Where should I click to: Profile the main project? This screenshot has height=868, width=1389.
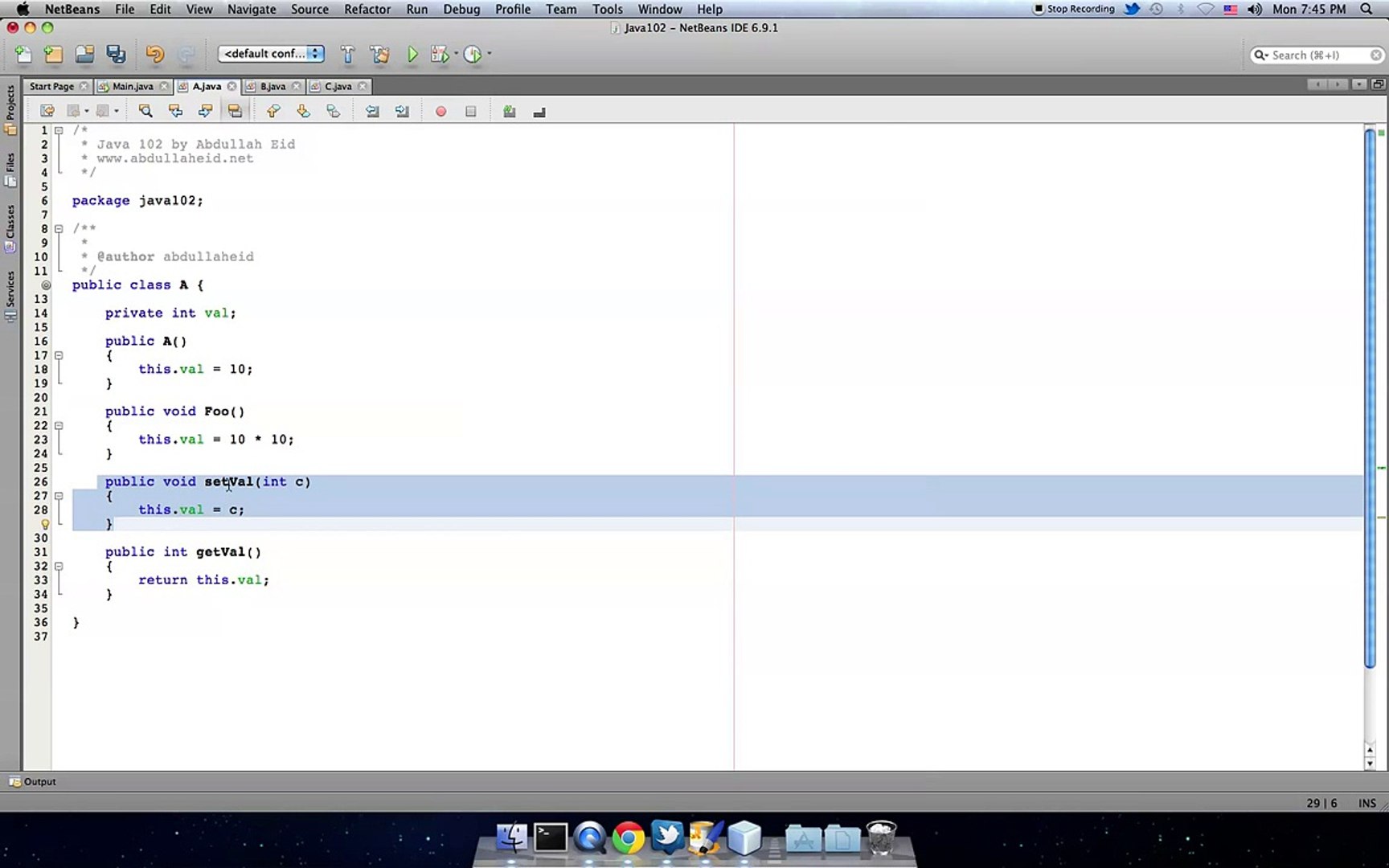[x=473, y=55]
